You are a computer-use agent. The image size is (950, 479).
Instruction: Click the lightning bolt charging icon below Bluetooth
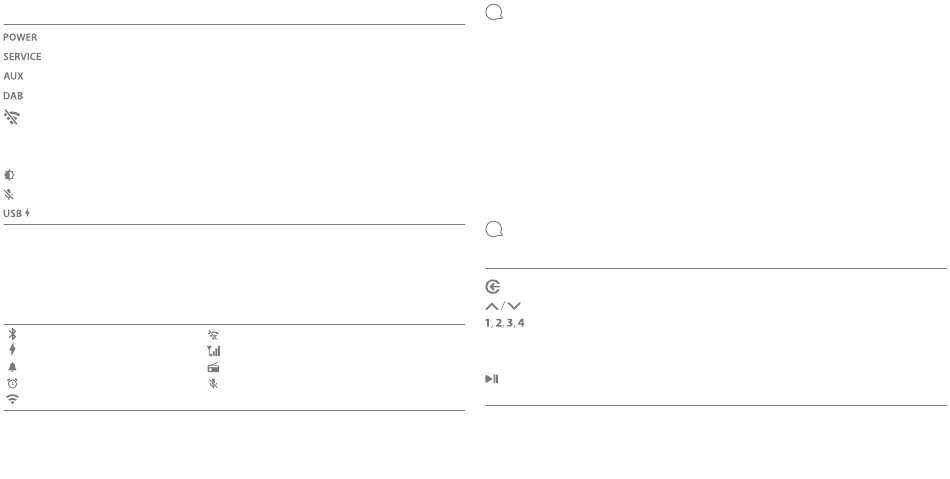click(12, 349)
